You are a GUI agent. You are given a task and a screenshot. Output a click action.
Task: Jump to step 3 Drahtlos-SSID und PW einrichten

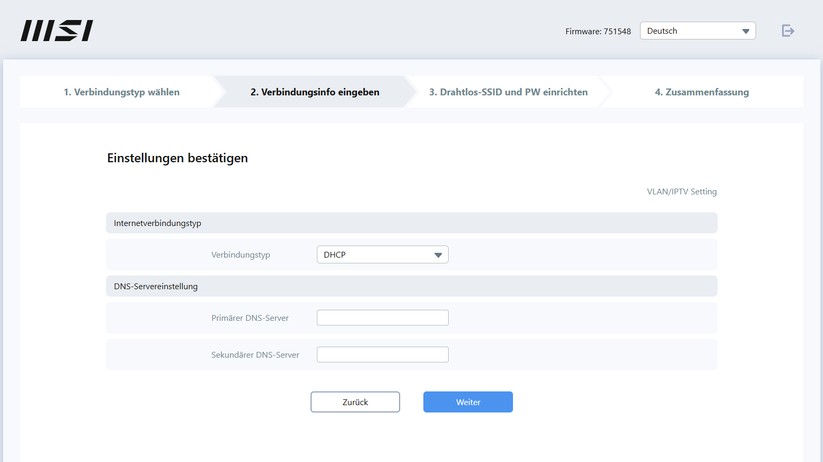tap(508, 92)
